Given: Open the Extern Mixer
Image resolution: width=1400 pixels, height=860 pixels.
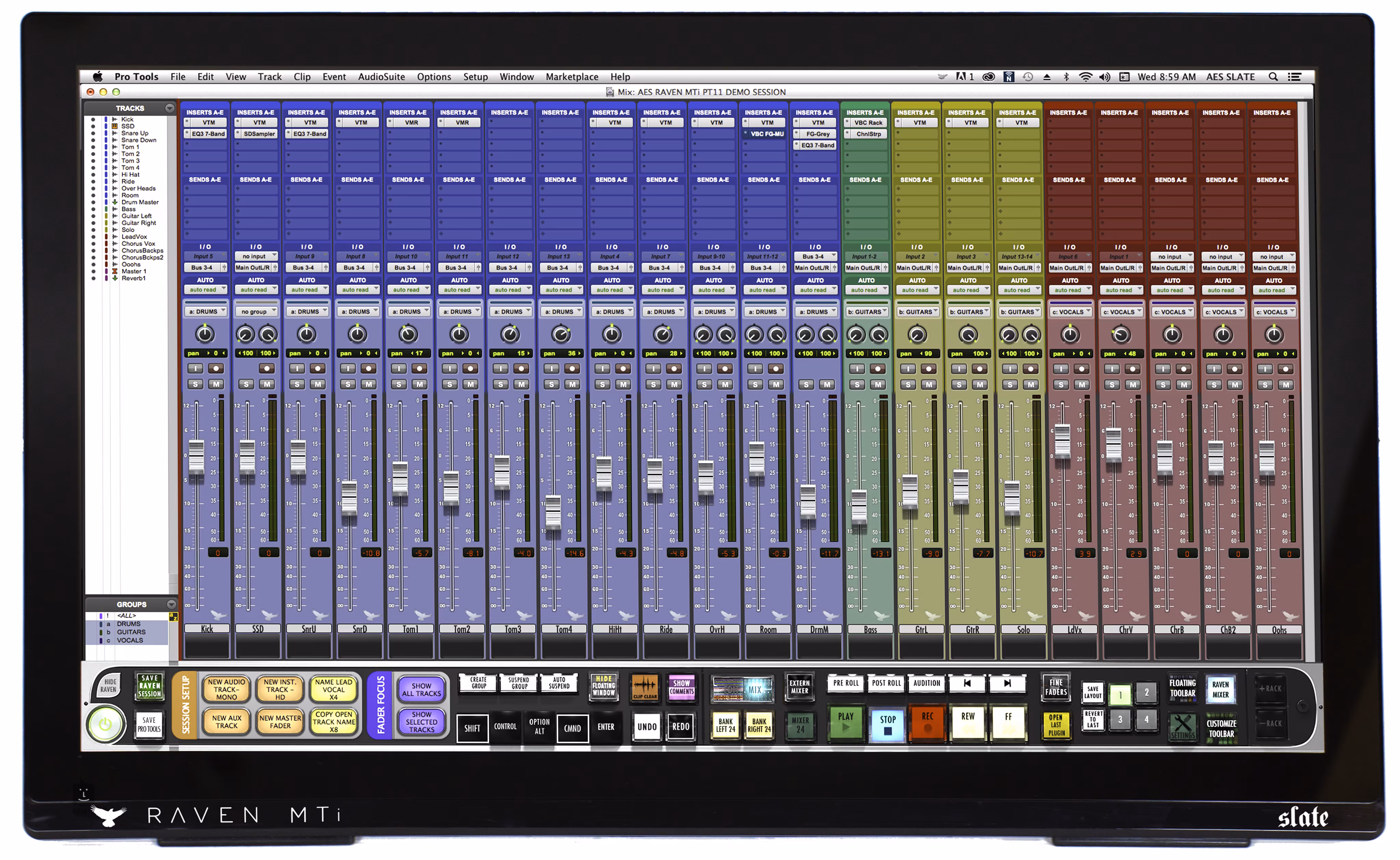Looking at the screenshot, I should coord(799,686).
